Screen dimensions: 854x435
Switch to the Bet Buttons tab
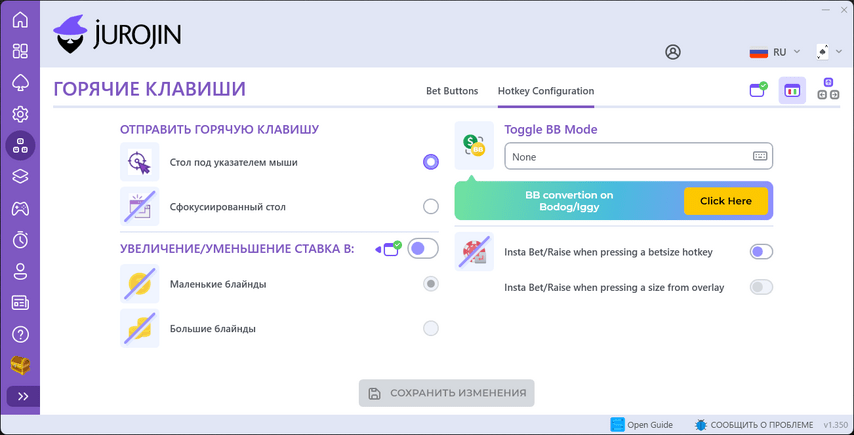452,91
